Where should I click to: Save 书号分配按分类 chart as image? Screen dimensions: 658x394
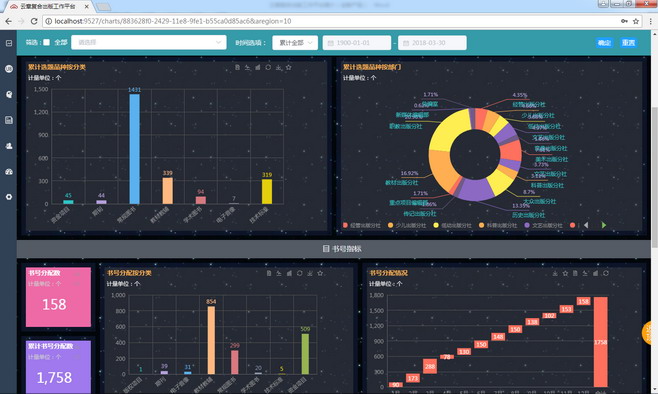[310, 273]
